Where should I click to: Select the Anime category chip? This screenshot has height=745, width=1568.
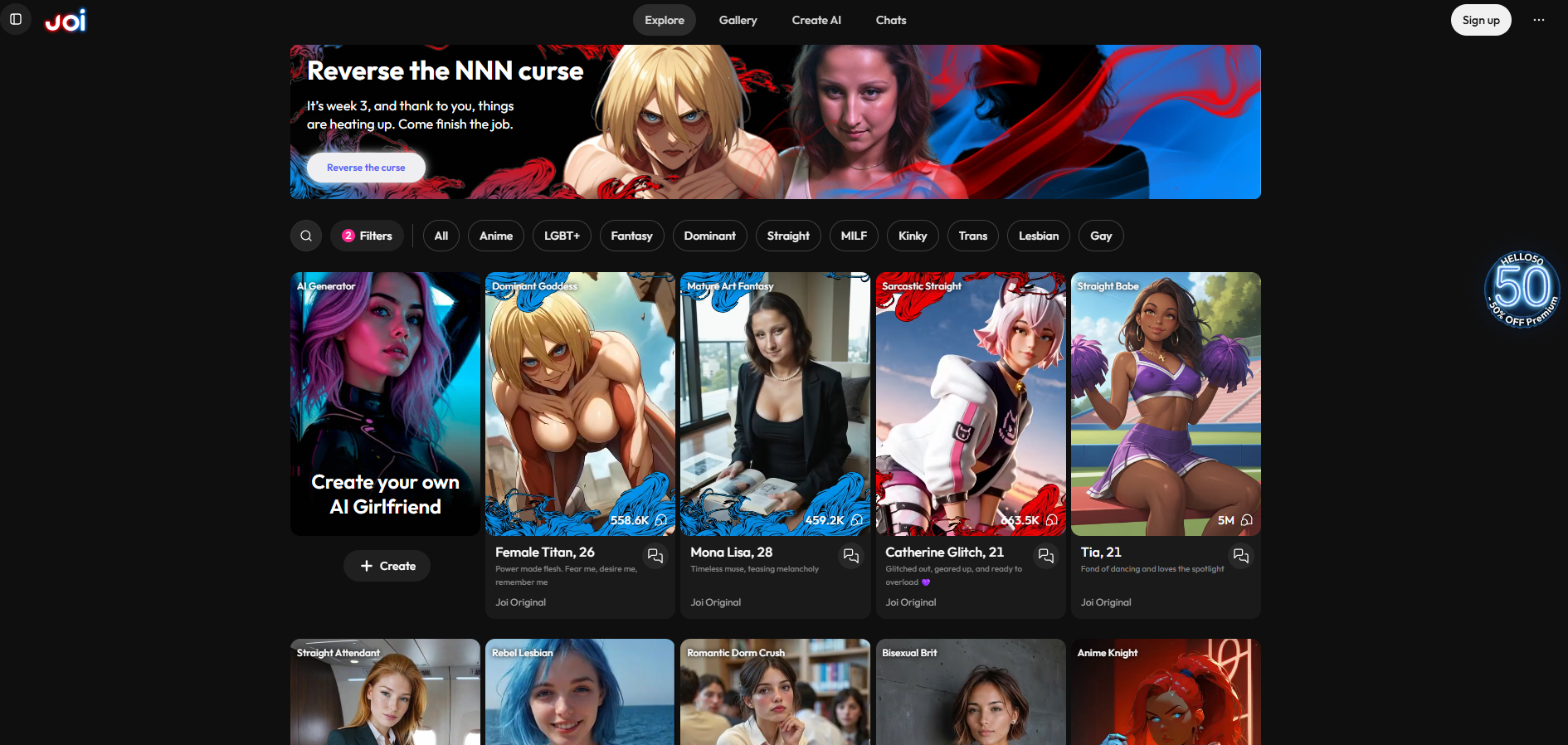(496, 236)
